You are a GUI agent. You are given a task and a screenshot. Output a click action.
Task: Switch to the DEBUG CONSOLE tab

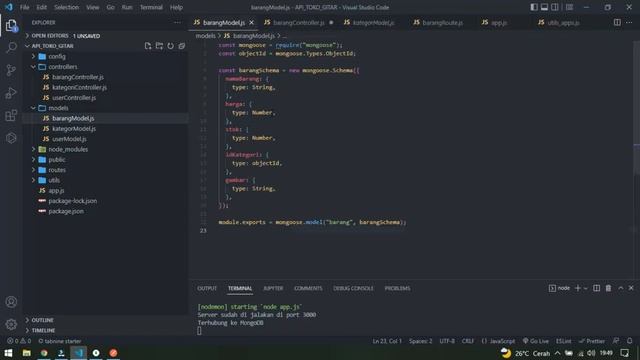[x=353, y=288]
